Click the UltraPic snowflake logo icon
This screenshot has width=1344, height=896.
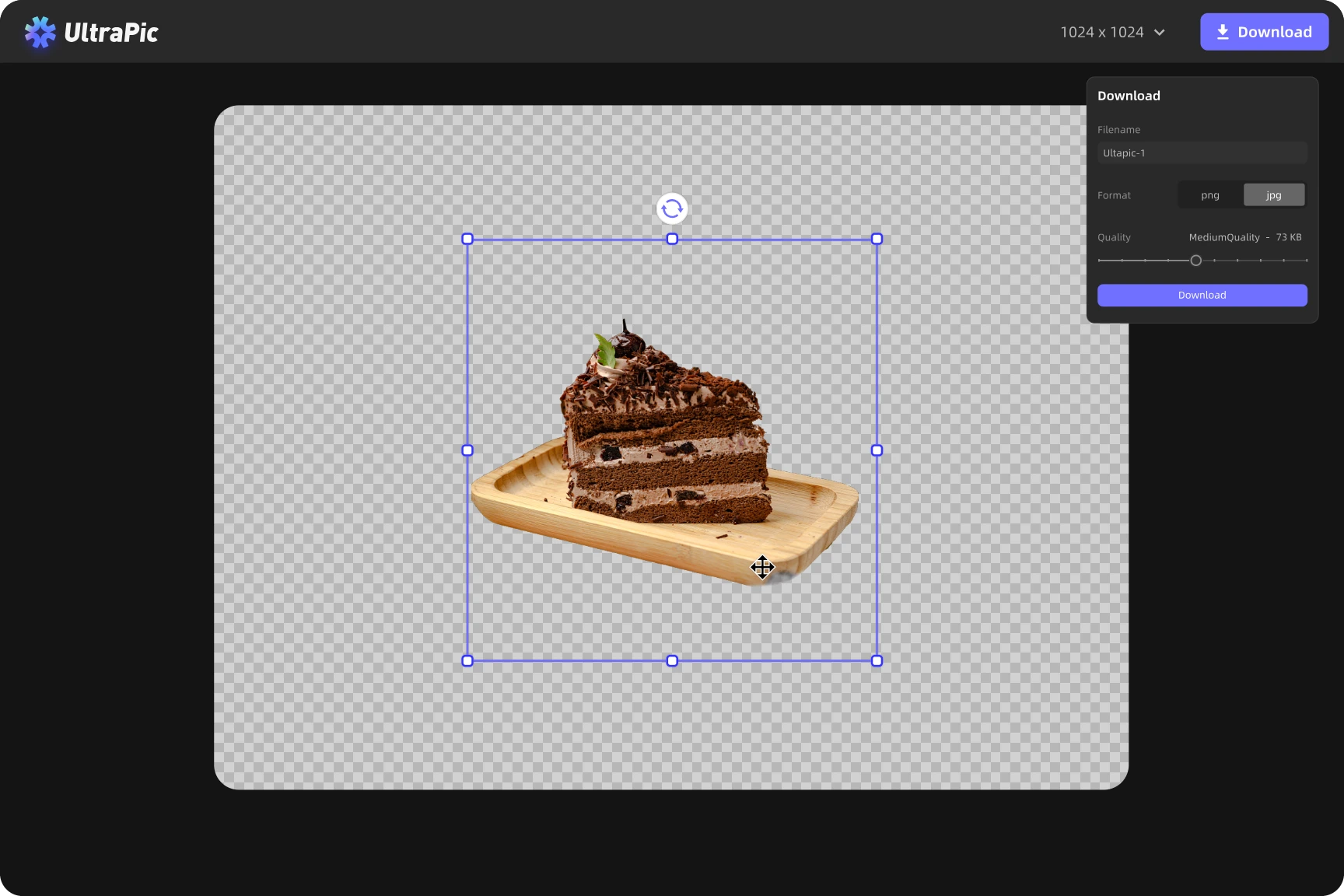point(40,33)
